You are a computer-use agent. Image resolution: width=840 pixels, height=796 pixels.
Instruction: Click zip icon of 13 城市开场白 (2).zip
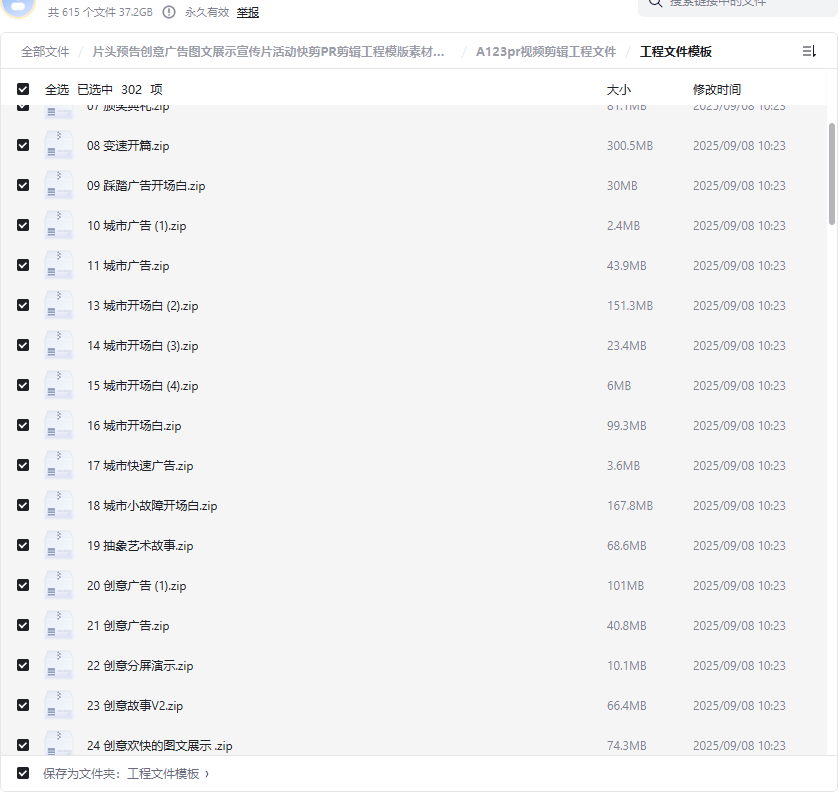tap(58, 305)
